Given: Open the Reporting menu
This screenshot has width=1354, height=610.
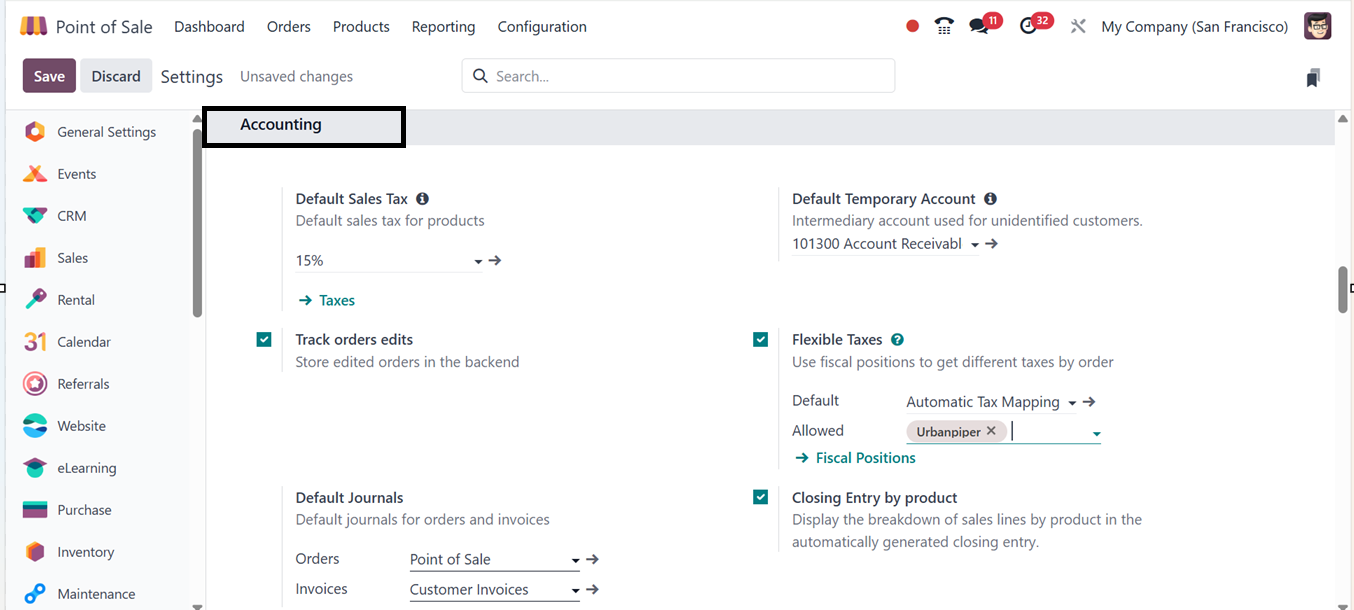Looking at the screenshot, I should click(x=443, y=27).
